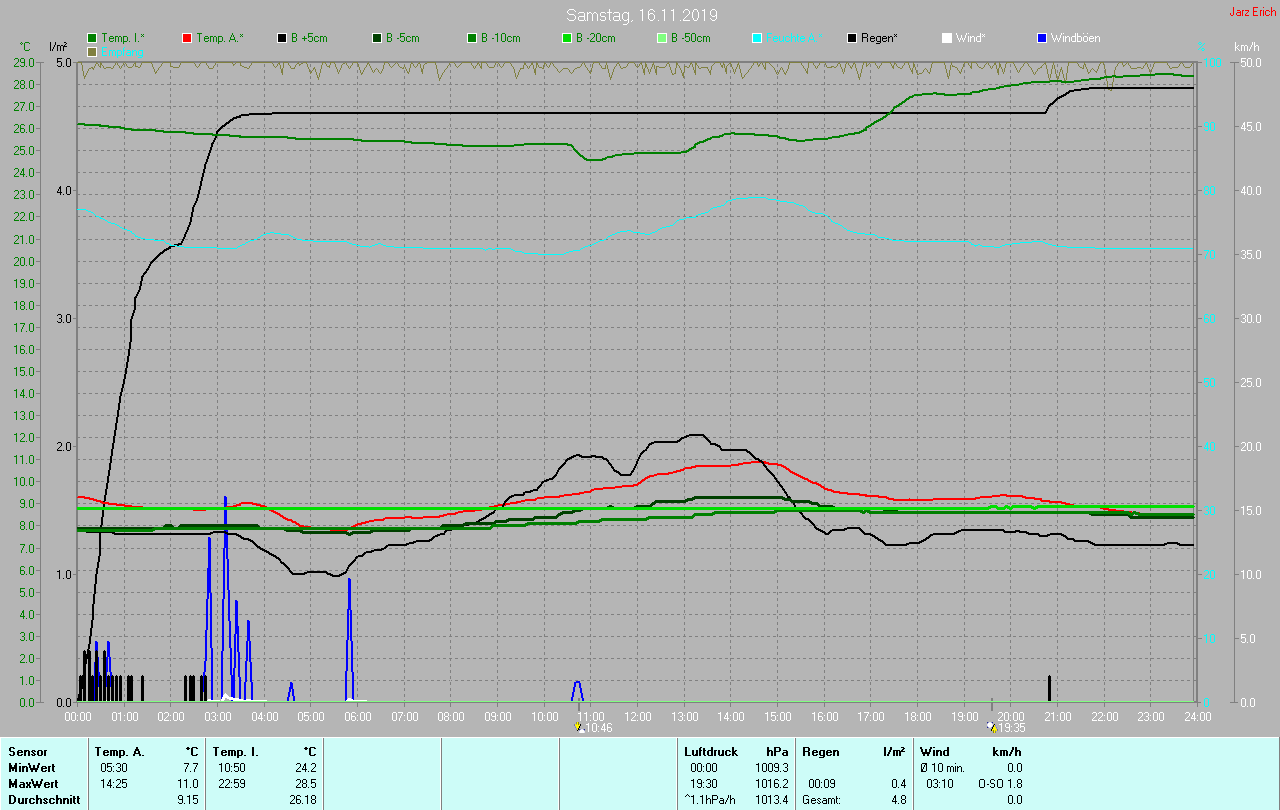Toggle the B -10cm legend label
1280x810 pixels.
coord(500,38)
